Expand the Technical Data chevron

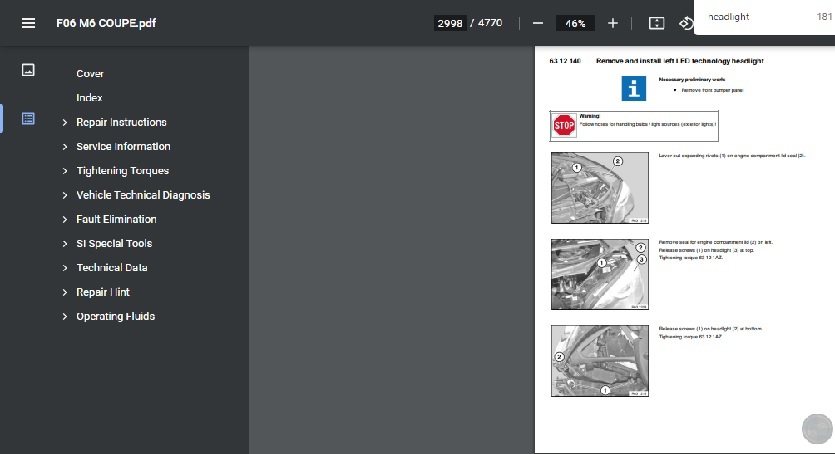[x=64, y=268]
